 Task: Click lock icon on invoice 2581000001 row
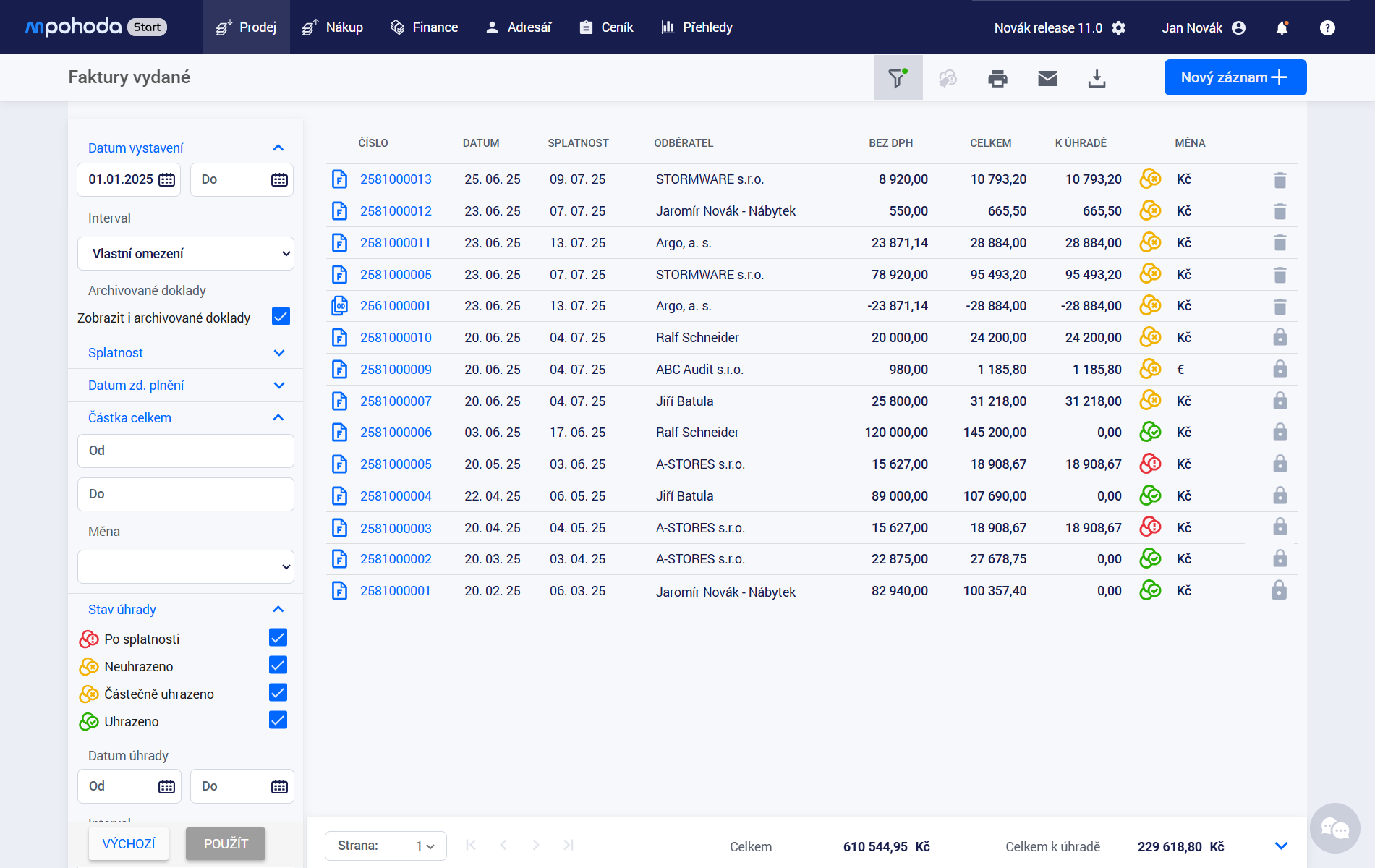coord(1280,590)
